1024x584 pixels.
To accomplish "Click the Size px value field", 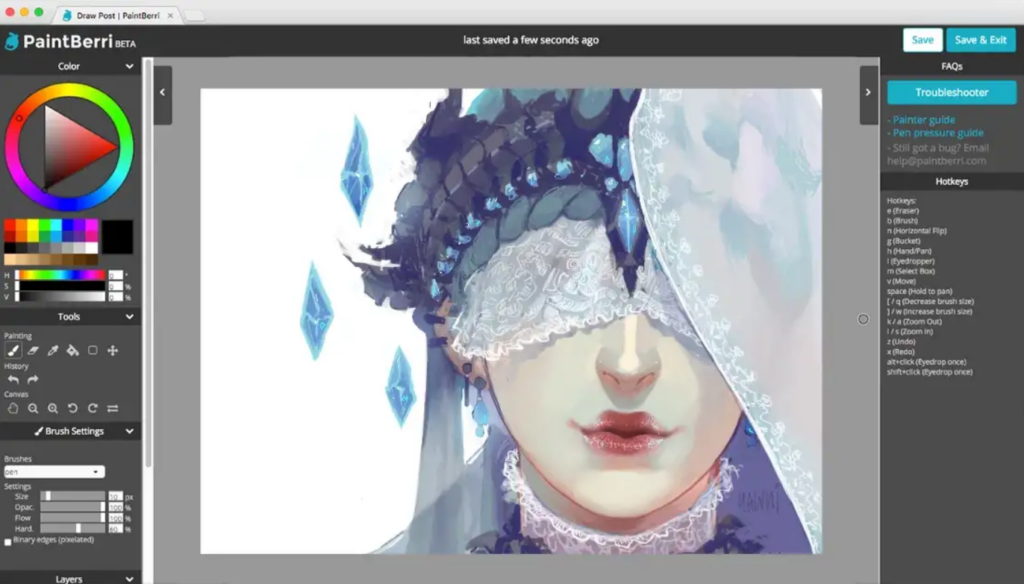I will [116, 496].
